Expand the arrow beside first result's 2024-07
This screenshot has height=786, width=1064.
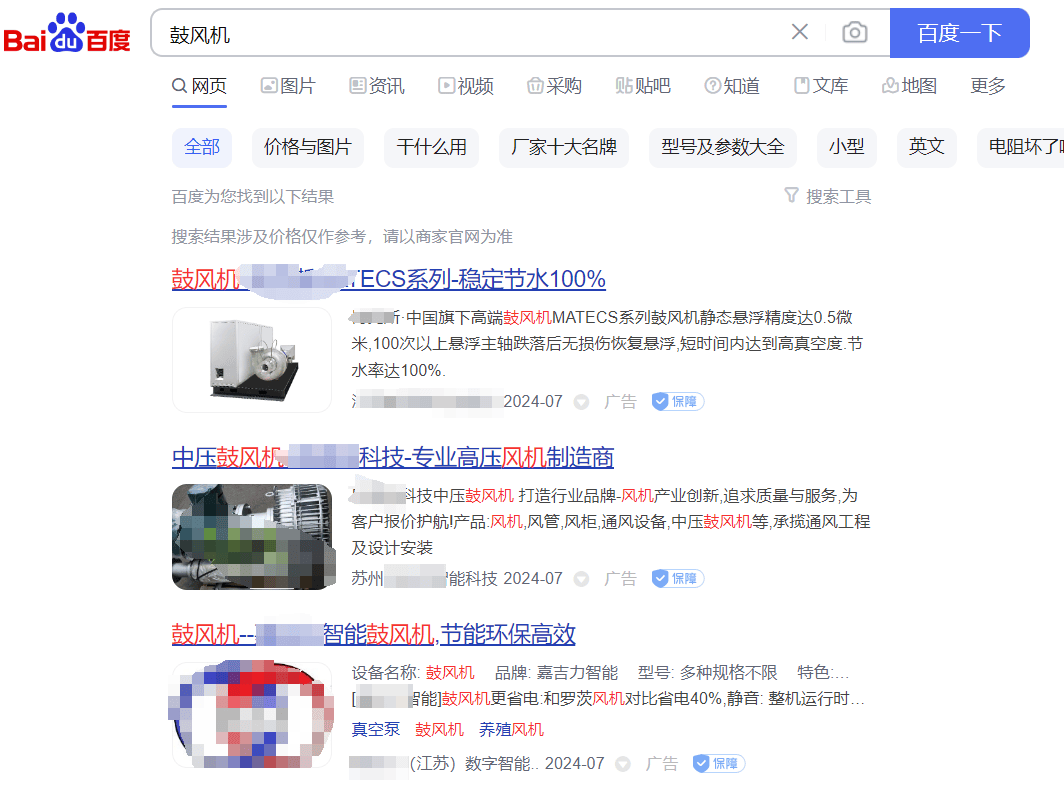click(x=582, y=402)
